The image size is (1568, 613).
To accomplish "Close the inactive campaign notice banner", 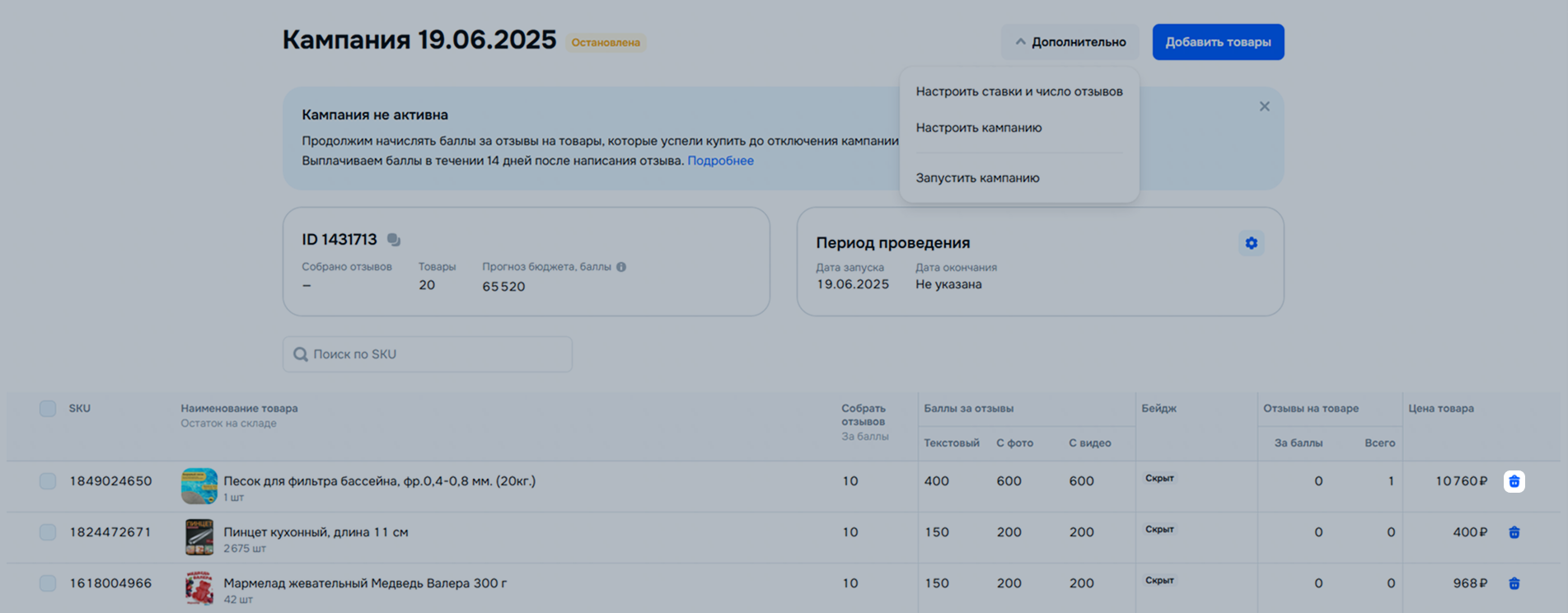I will pos(1264,106).
